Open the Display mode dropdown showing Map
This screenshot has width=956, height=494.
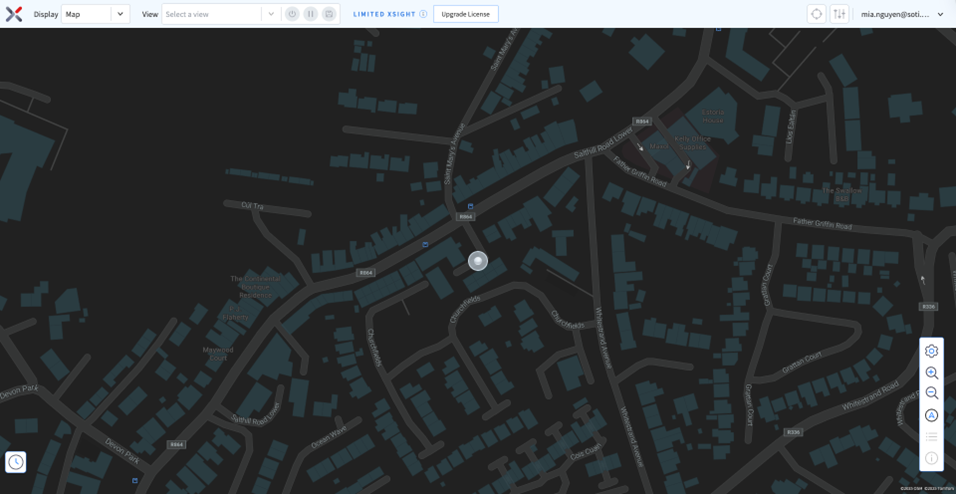point(95,14)
